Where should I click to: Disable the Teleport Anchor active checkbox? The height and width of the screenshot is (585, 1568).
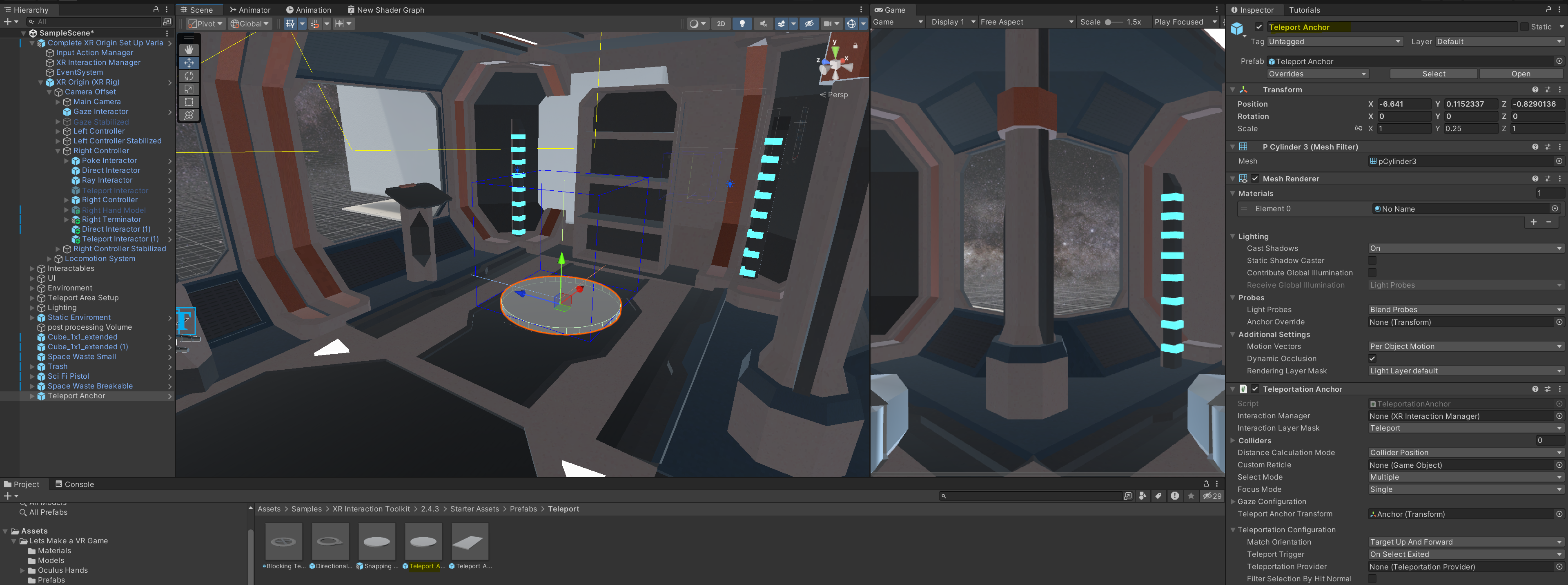[1259, 27]
